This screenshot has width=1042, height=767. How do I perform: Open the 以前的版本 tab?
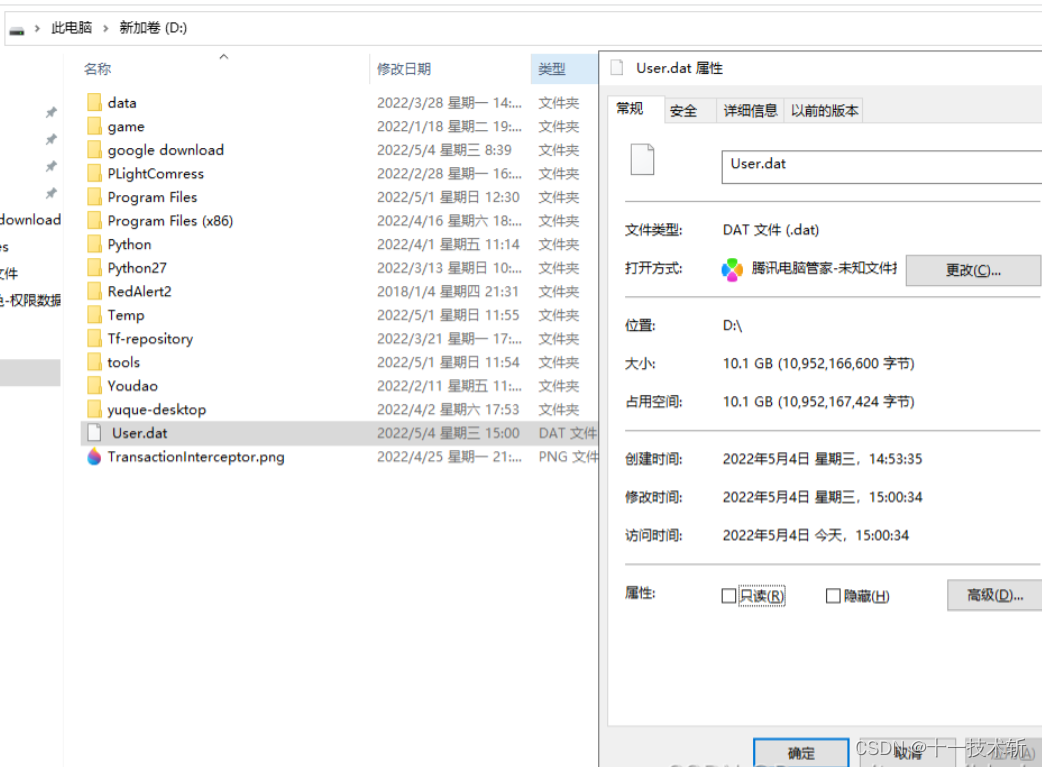tap(825, 111)
